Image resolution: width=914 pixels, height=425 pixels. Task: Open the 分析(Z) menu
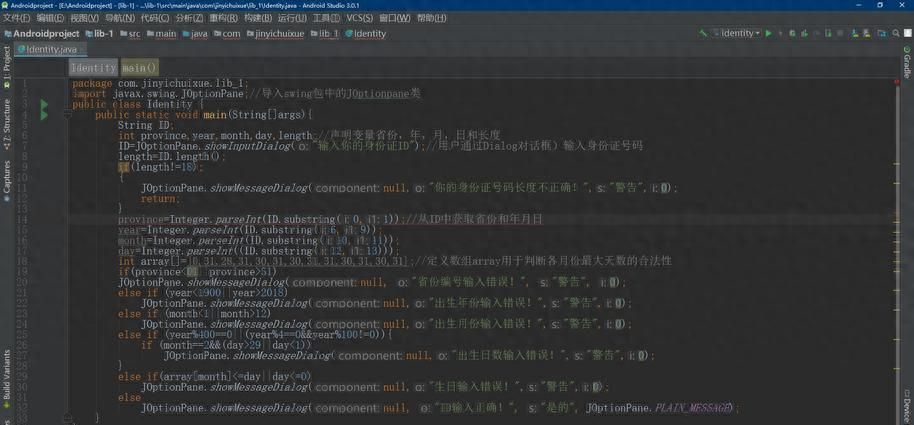(x=189, y=18)
